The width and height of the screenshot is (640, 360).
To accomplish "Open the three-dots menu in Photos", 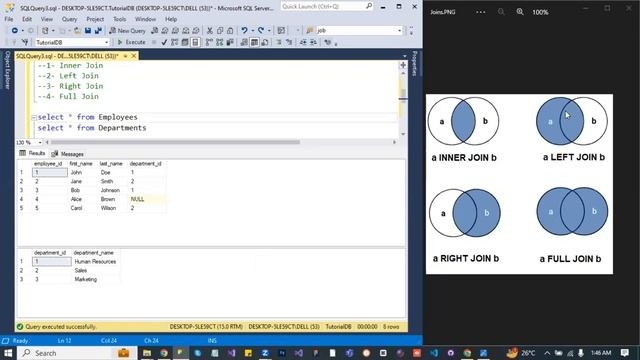I will (481, 12).
